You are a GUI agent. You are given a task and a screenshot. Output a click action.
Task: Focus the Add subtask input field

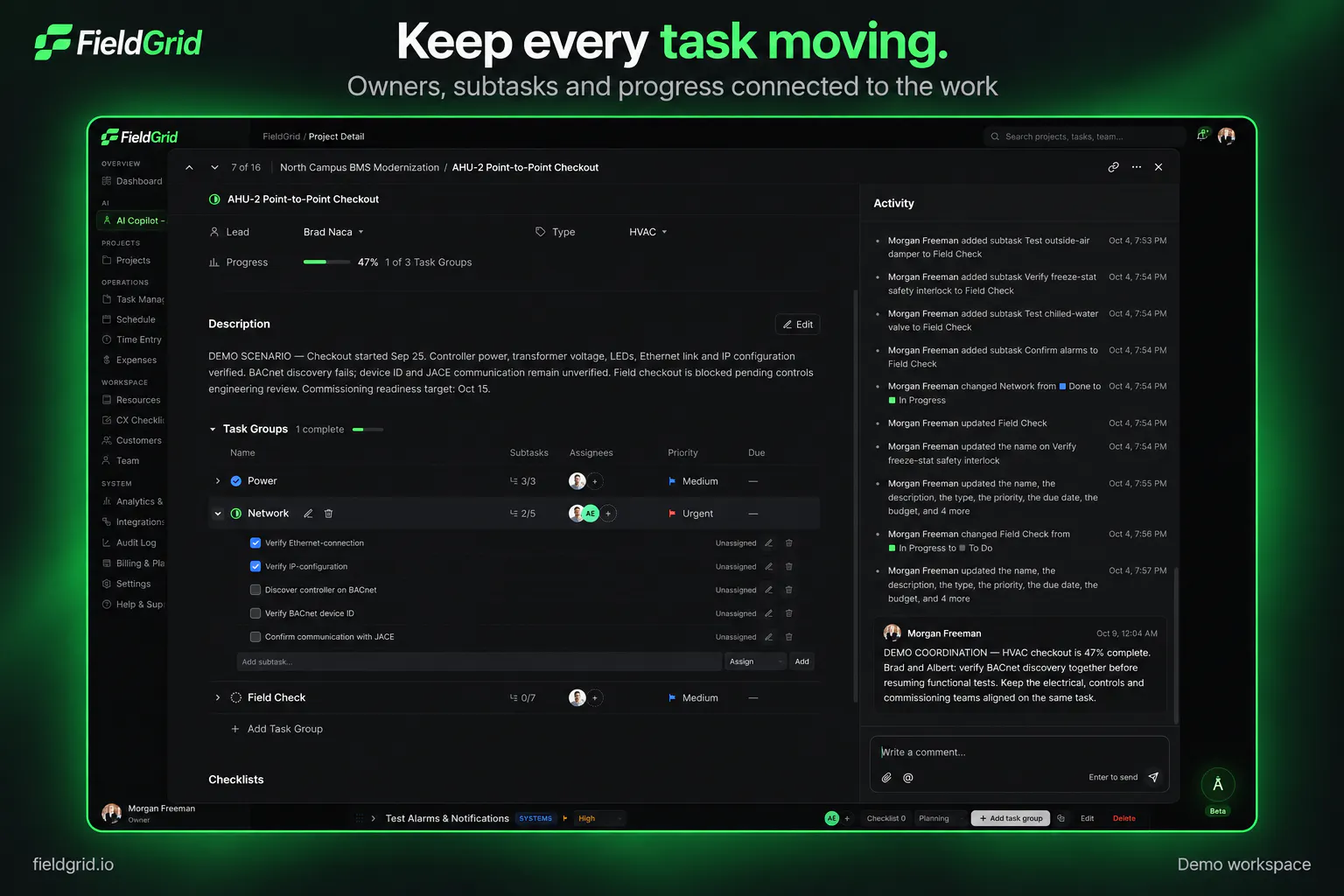coord(479,661)
